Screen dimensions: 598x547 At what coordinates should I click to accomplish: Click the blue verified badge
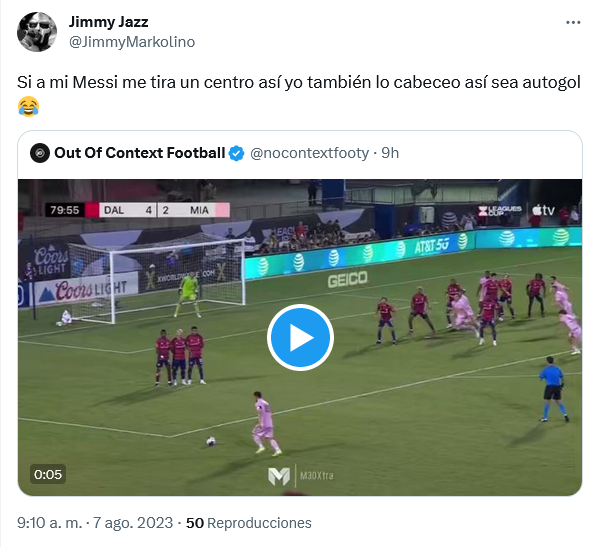tap(236, 153)
